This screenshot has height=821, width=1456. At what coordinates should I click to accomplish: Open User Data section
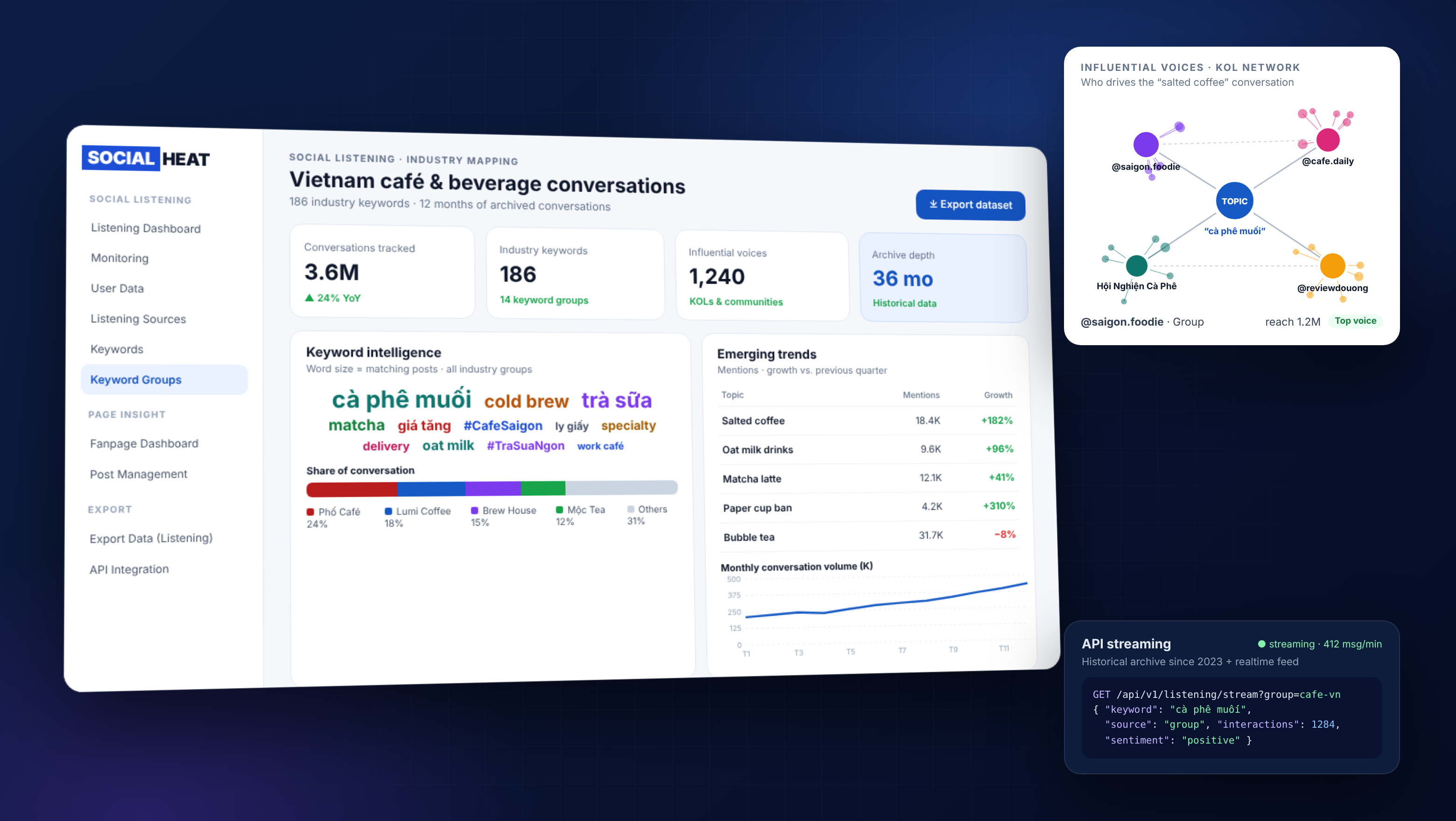pyautogui.click(x=118, y=288)
